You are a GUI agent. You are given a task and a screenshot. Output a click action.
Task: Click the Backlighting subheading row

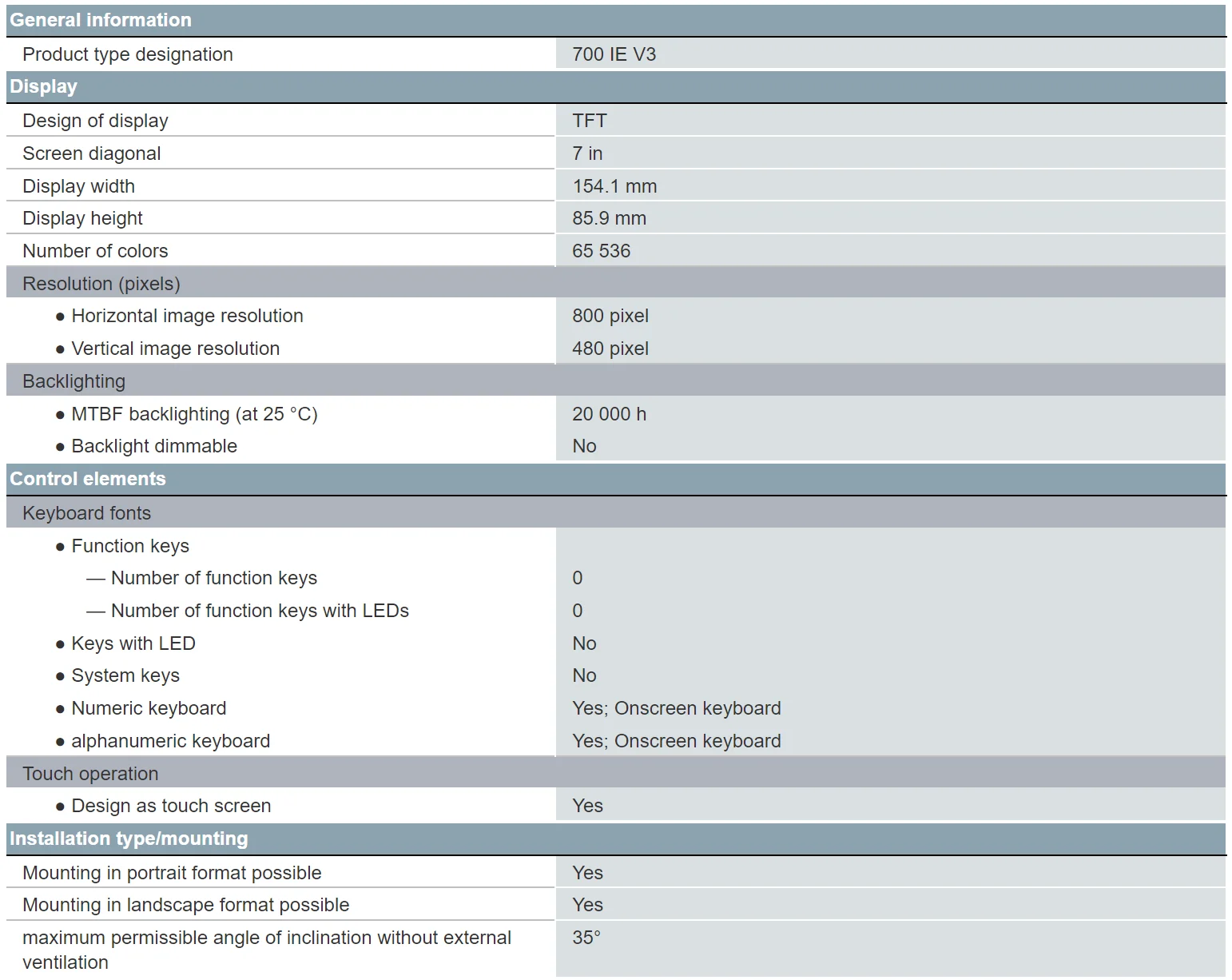74,381
